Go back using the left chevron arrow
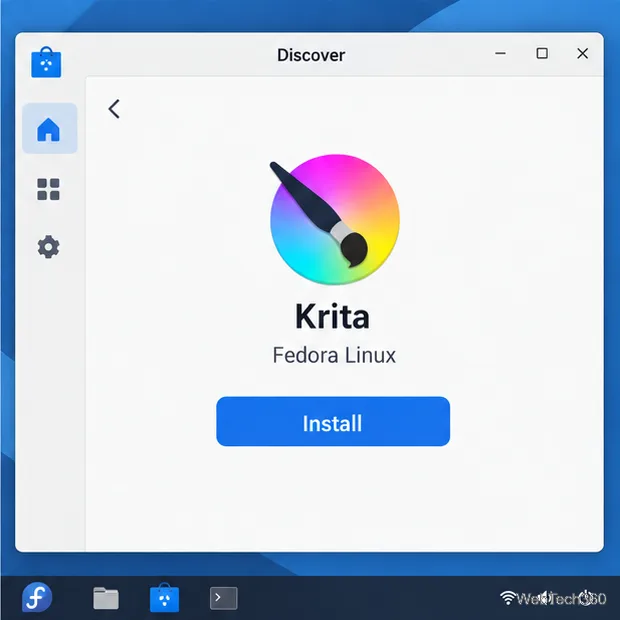620x620 pixels. 114,109
